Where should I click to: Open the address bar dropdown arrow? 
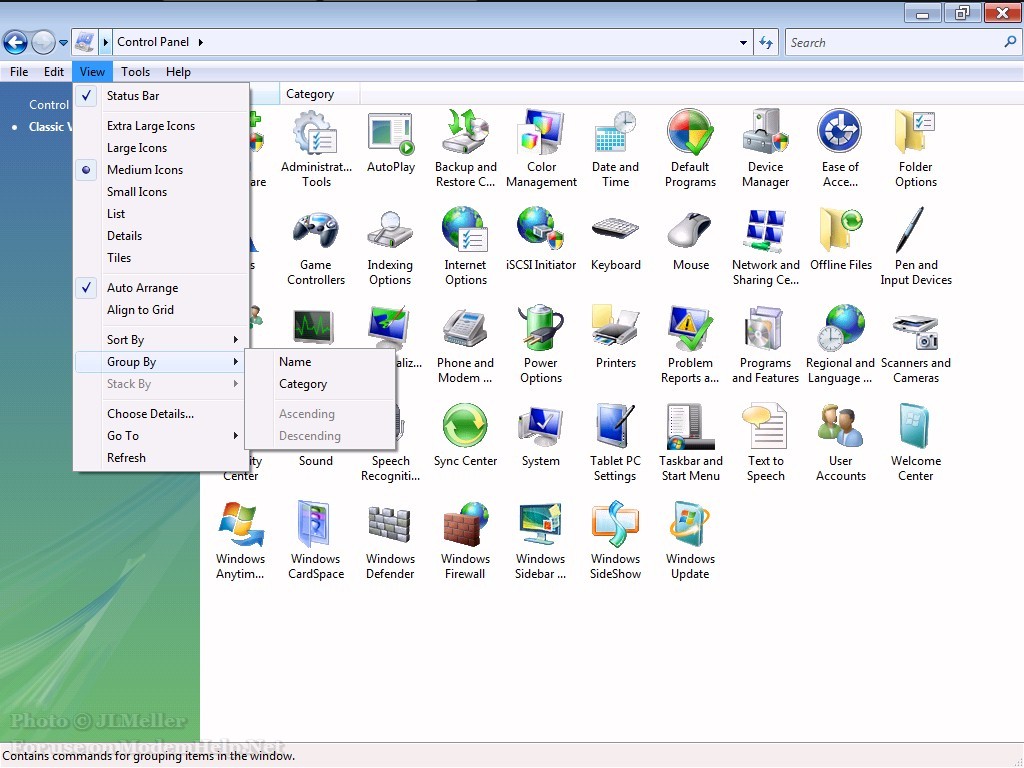coord(743,43)
